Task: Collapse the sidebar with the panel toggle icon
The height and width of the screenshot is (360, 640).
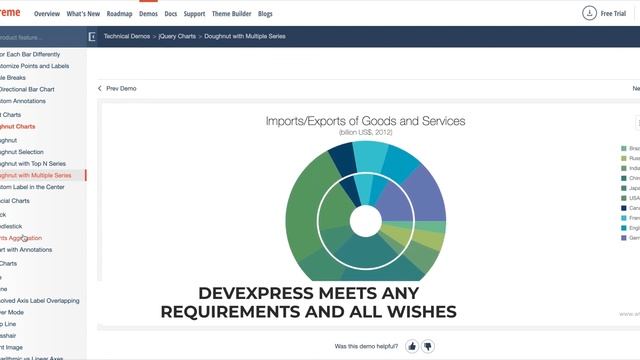Action: tap(92, 37)
